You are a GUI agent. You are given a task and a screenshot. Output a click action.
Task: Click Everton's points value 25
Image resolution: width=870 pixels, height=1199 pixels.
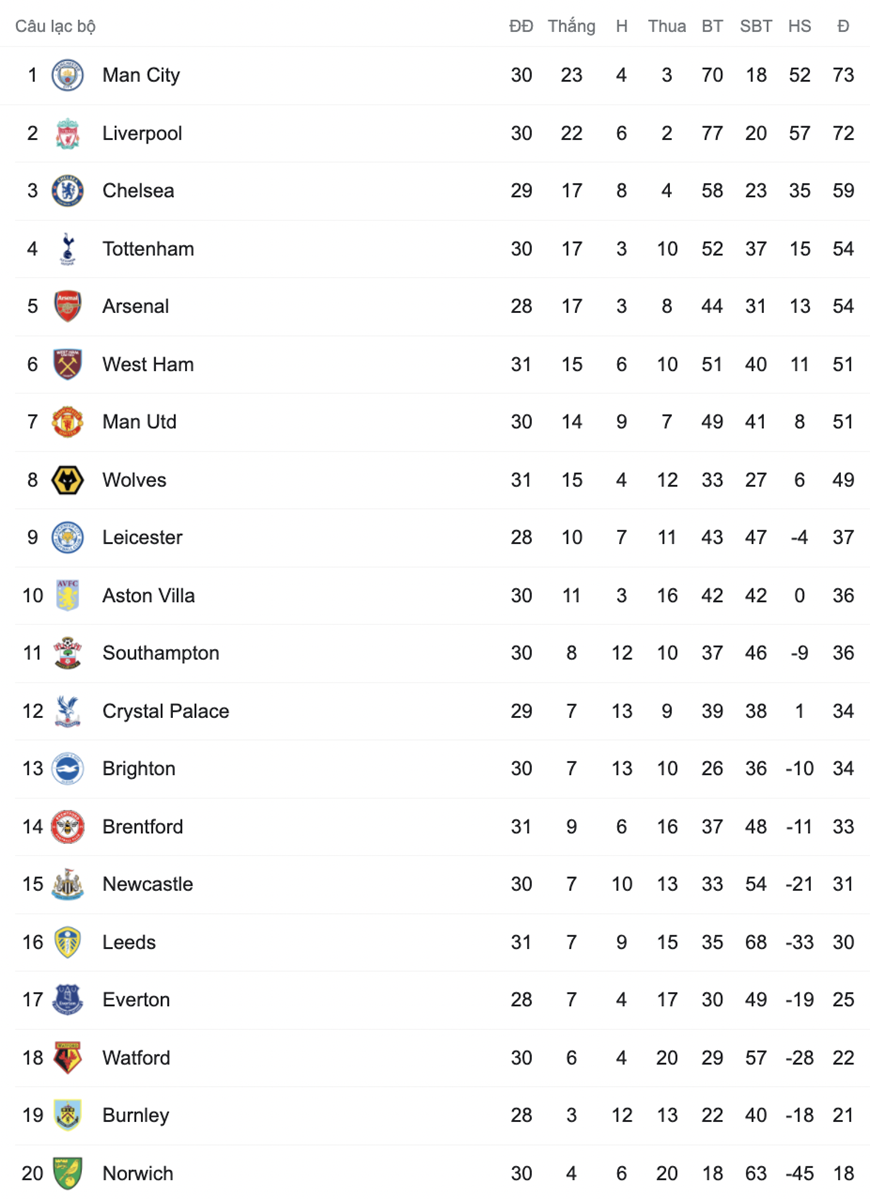[x=843, y=999]
